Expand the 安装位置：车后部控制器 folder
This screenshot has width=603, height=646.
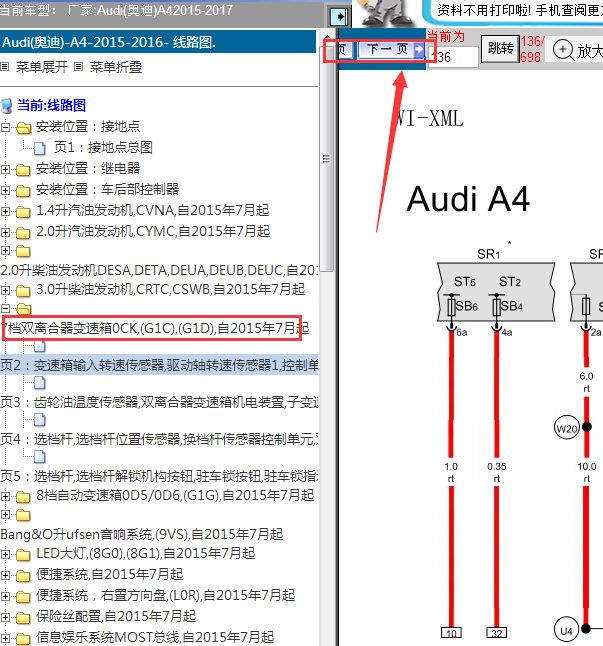coord(6,190)
